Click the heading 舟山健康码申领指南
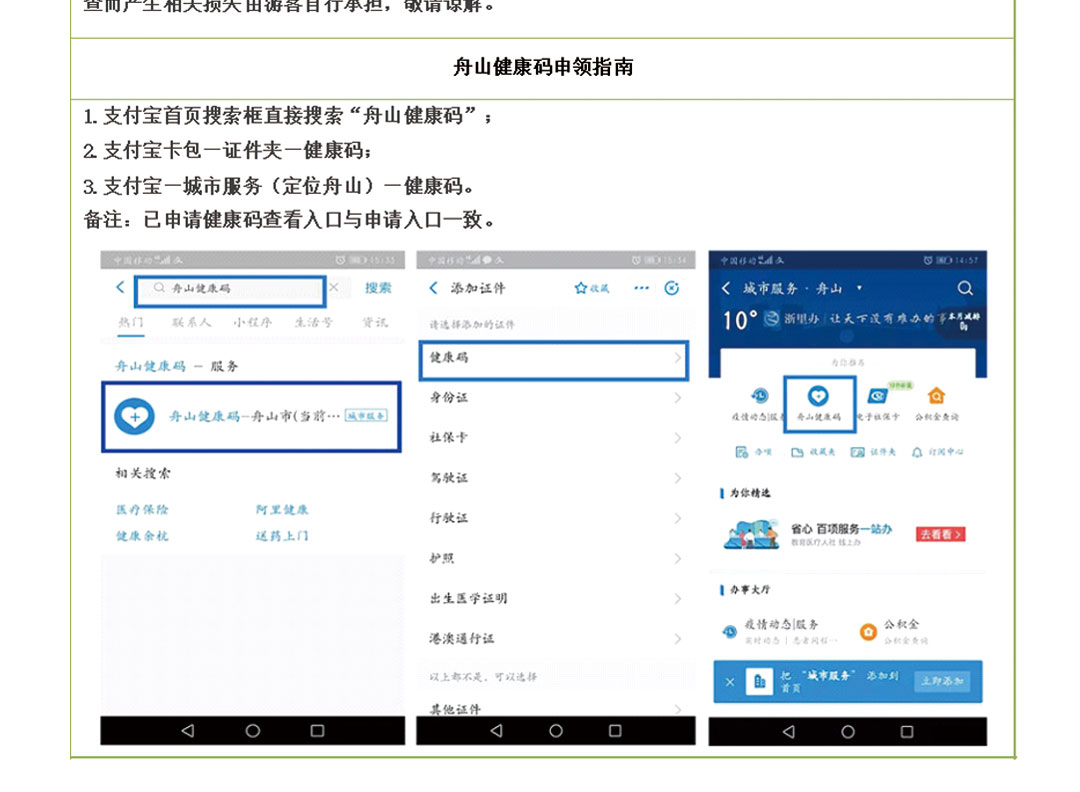 coord(543,67)
